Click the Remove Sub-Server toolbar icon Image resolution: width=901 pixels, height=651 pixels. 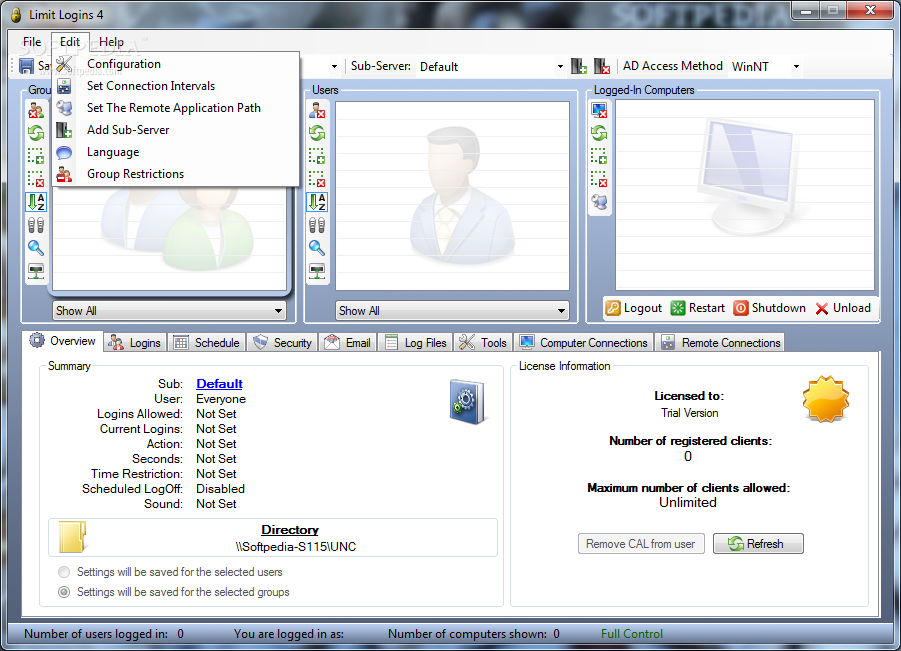click(x=602, y=66)
